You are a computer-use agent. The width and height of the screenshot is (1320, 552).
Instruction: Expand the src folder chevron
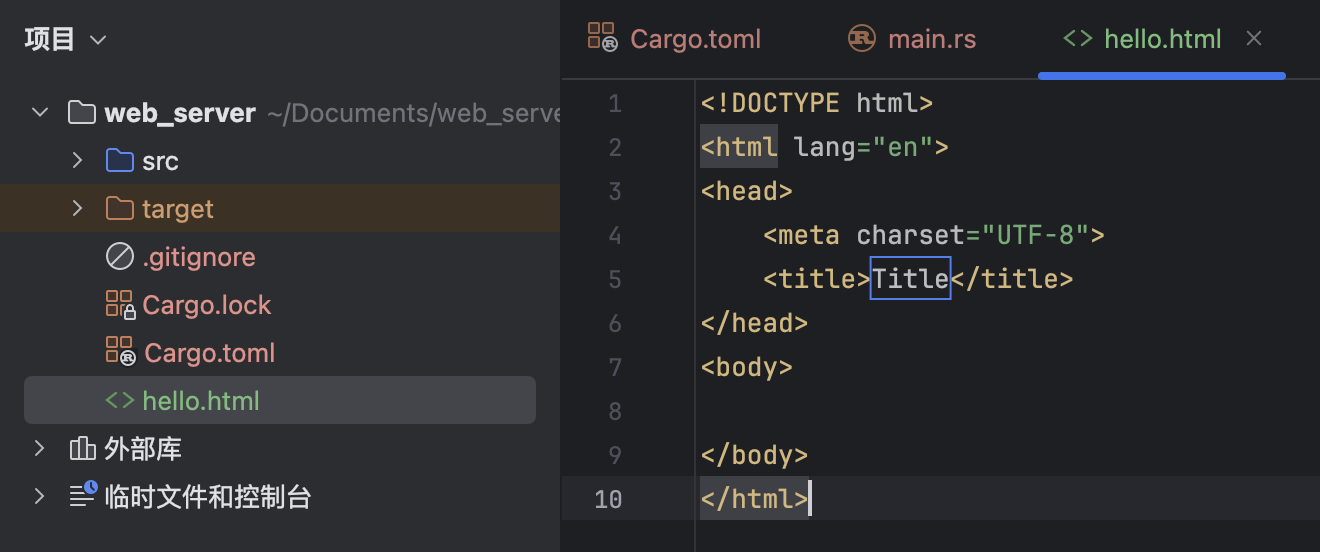[77, 160]
